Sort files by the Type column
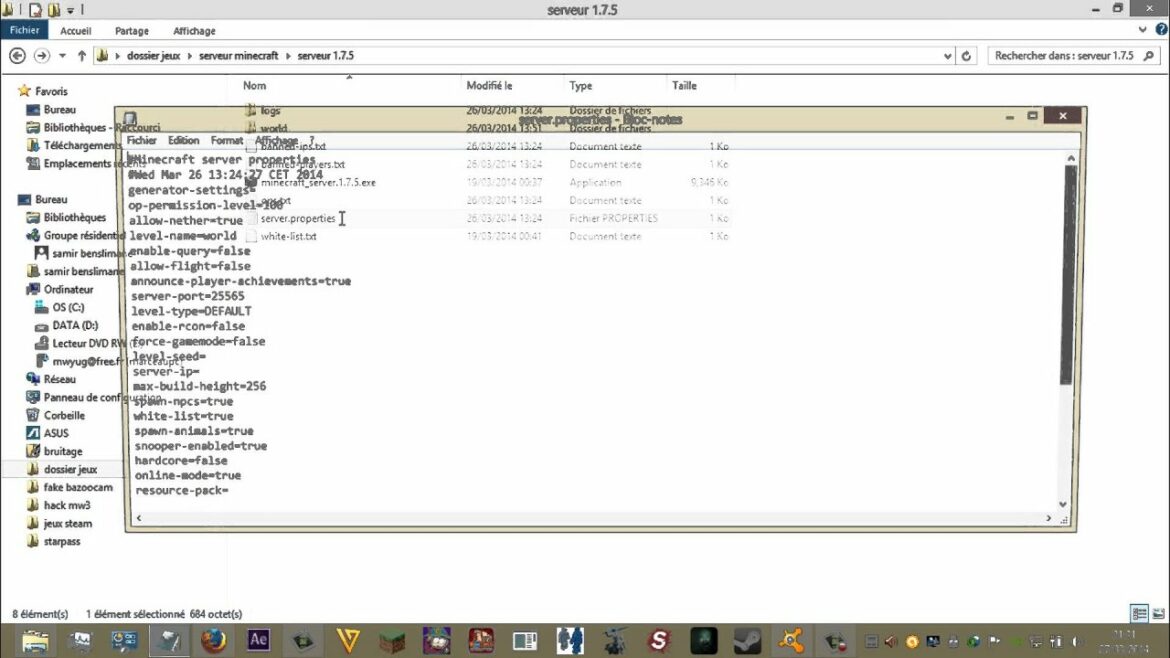Viewport: 1170px width, 658px height. (x=581, y=86)
